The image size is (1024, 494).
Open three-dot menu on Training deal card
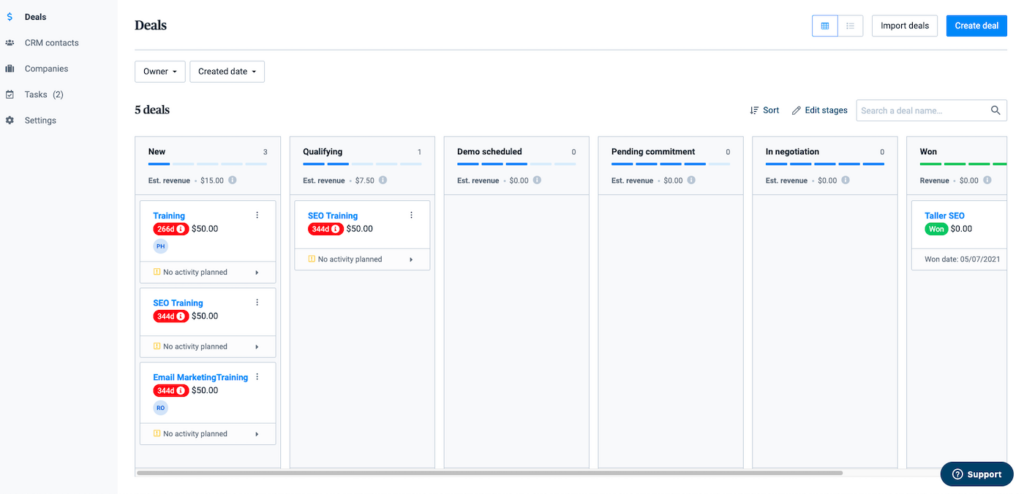coord(257,215)
